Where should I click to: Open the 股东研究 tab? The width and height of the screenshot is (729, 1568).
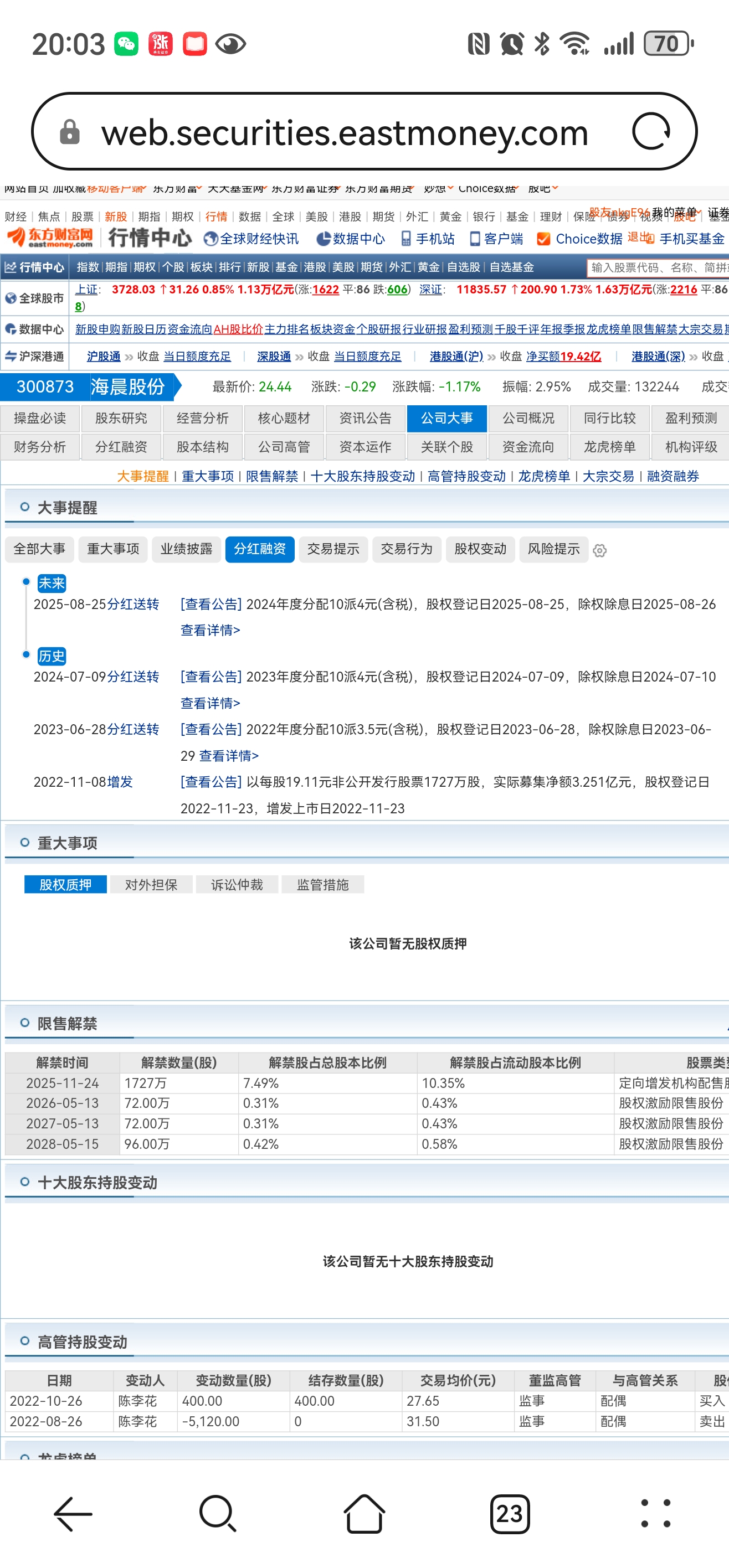point(121,418)
